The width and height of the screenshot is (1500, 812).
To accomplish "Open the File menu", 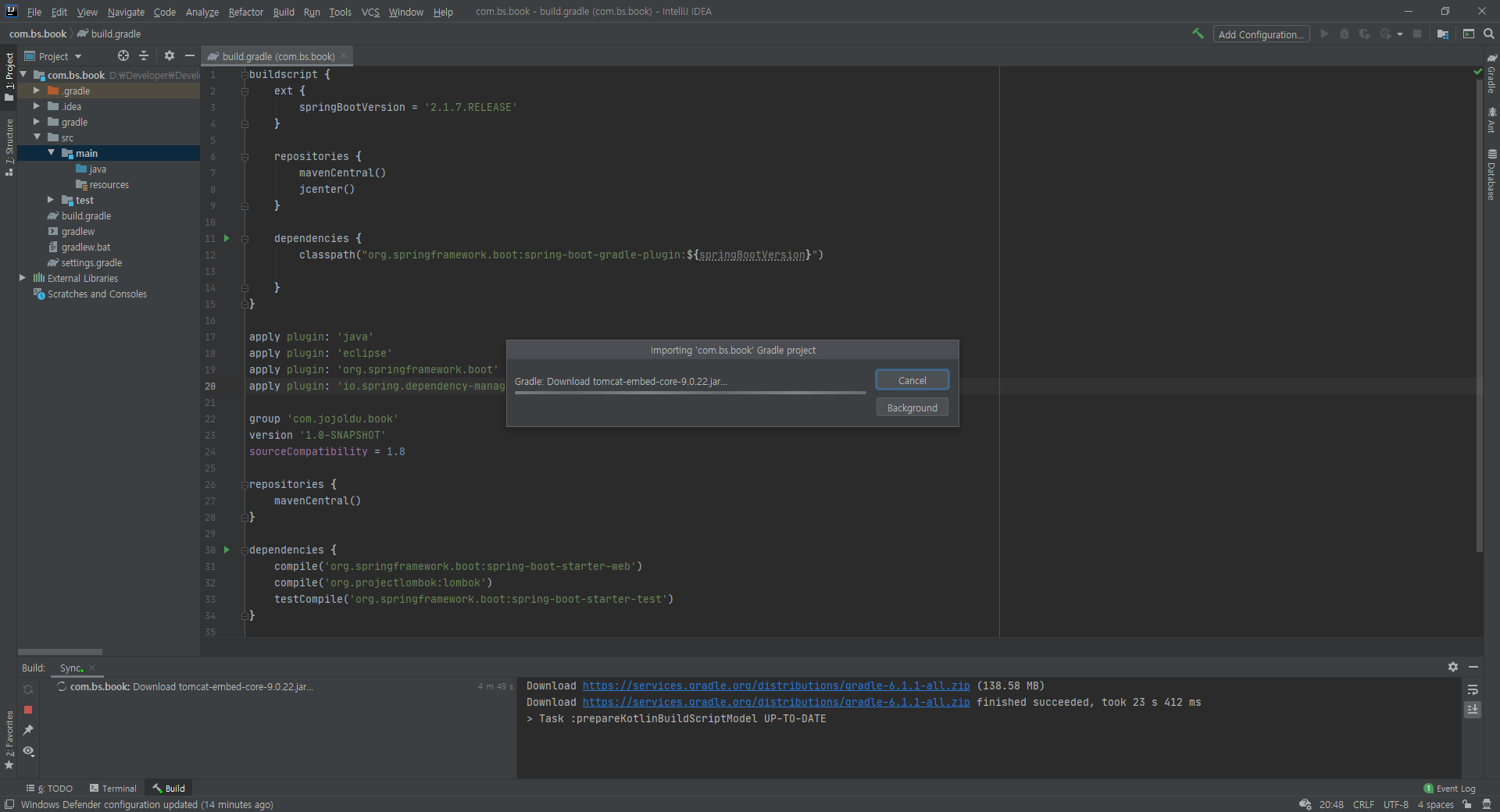I will point(34,12).
